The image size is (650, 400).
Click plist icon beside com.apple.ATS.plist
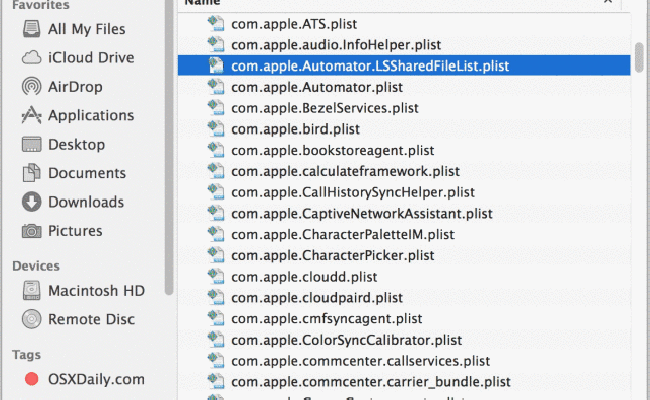point(216,24)
